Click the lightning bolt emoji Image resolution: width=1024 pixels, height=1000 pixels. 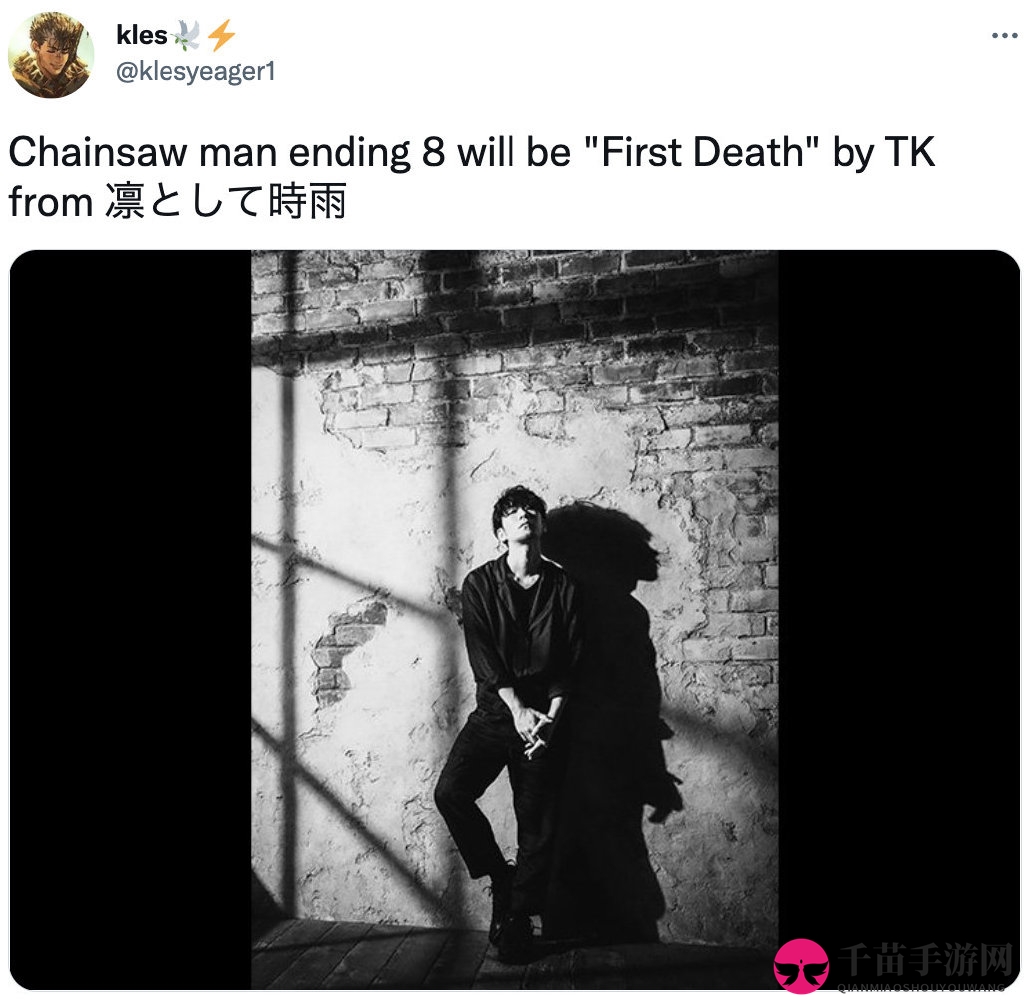[x=221, y=35]
